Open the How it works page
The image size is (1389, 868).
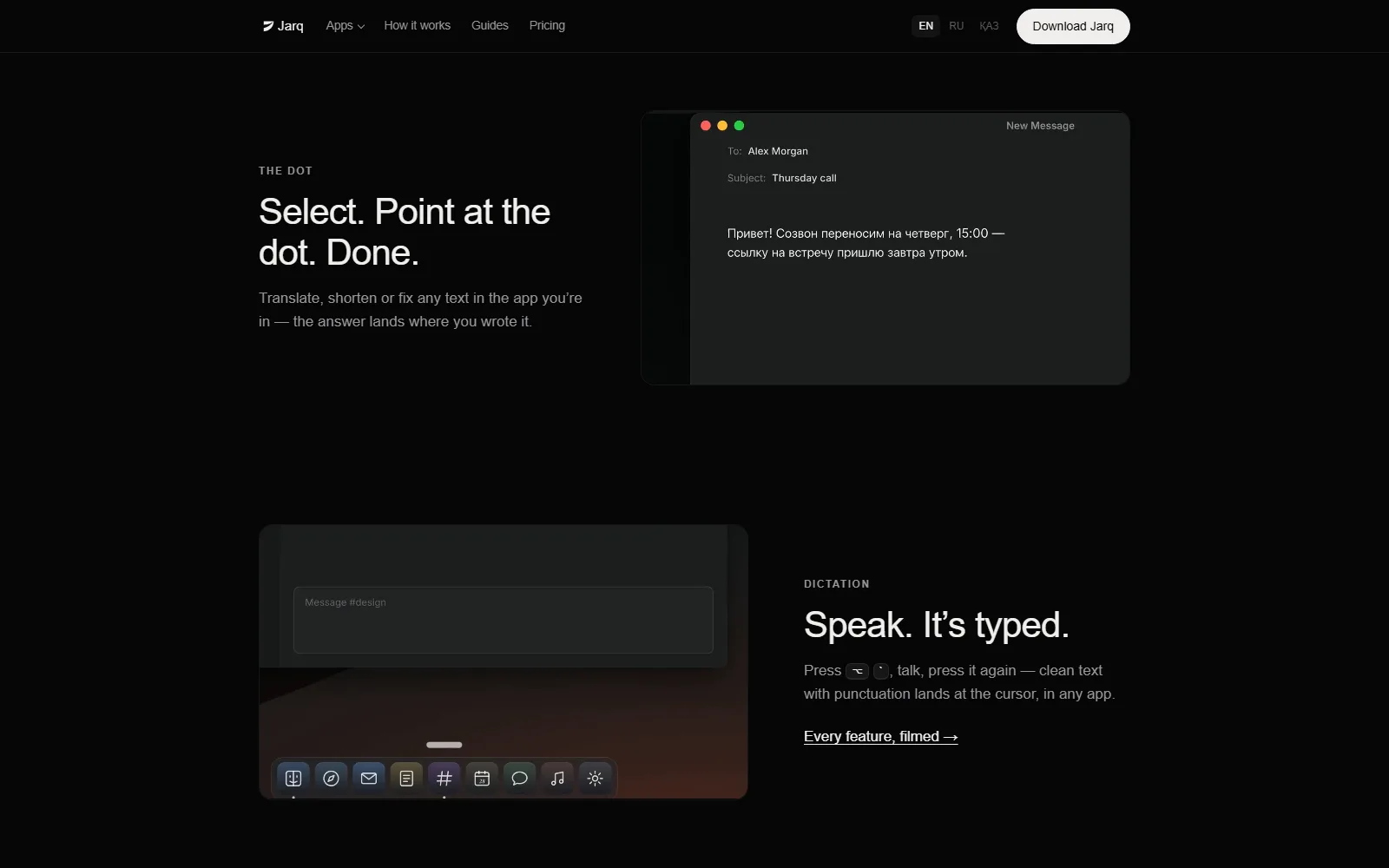pyautogui.click(x=417, y=26)
